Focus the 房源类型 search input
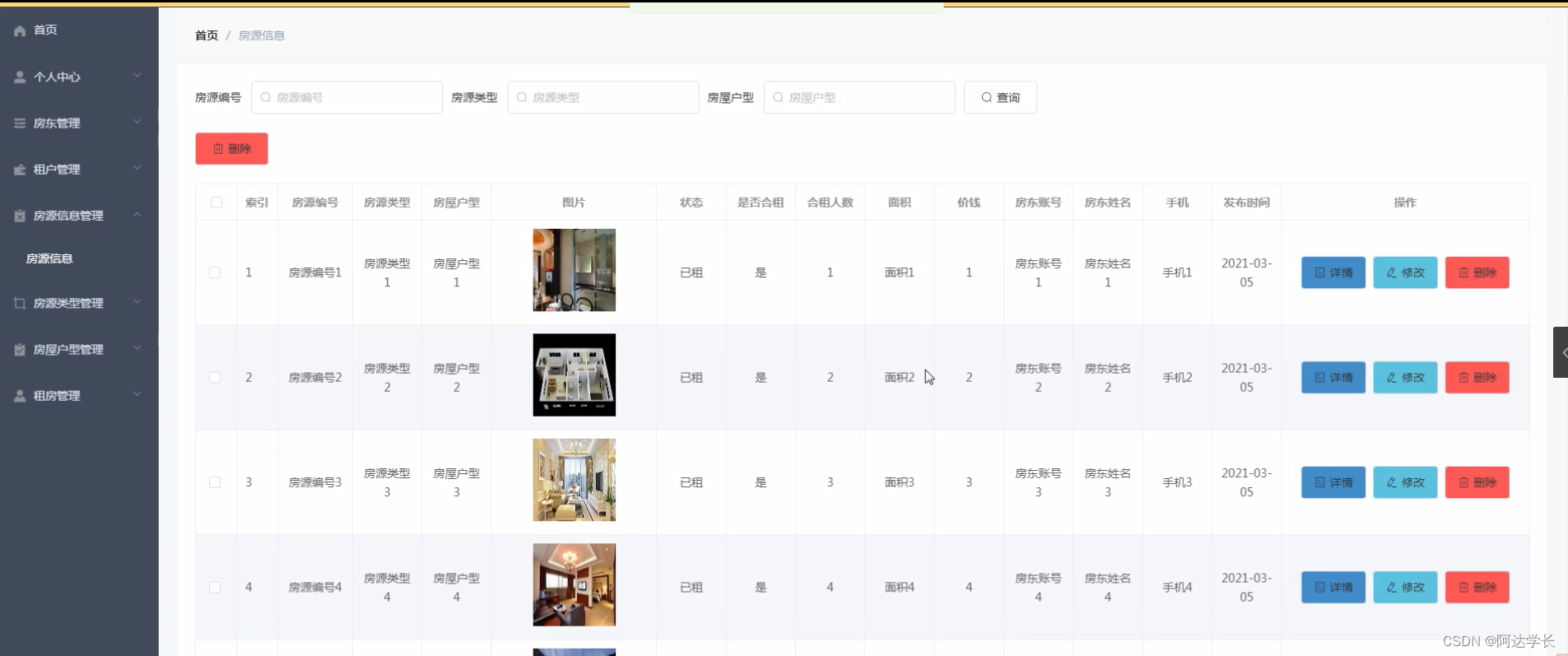 click(x=603, y=97)
